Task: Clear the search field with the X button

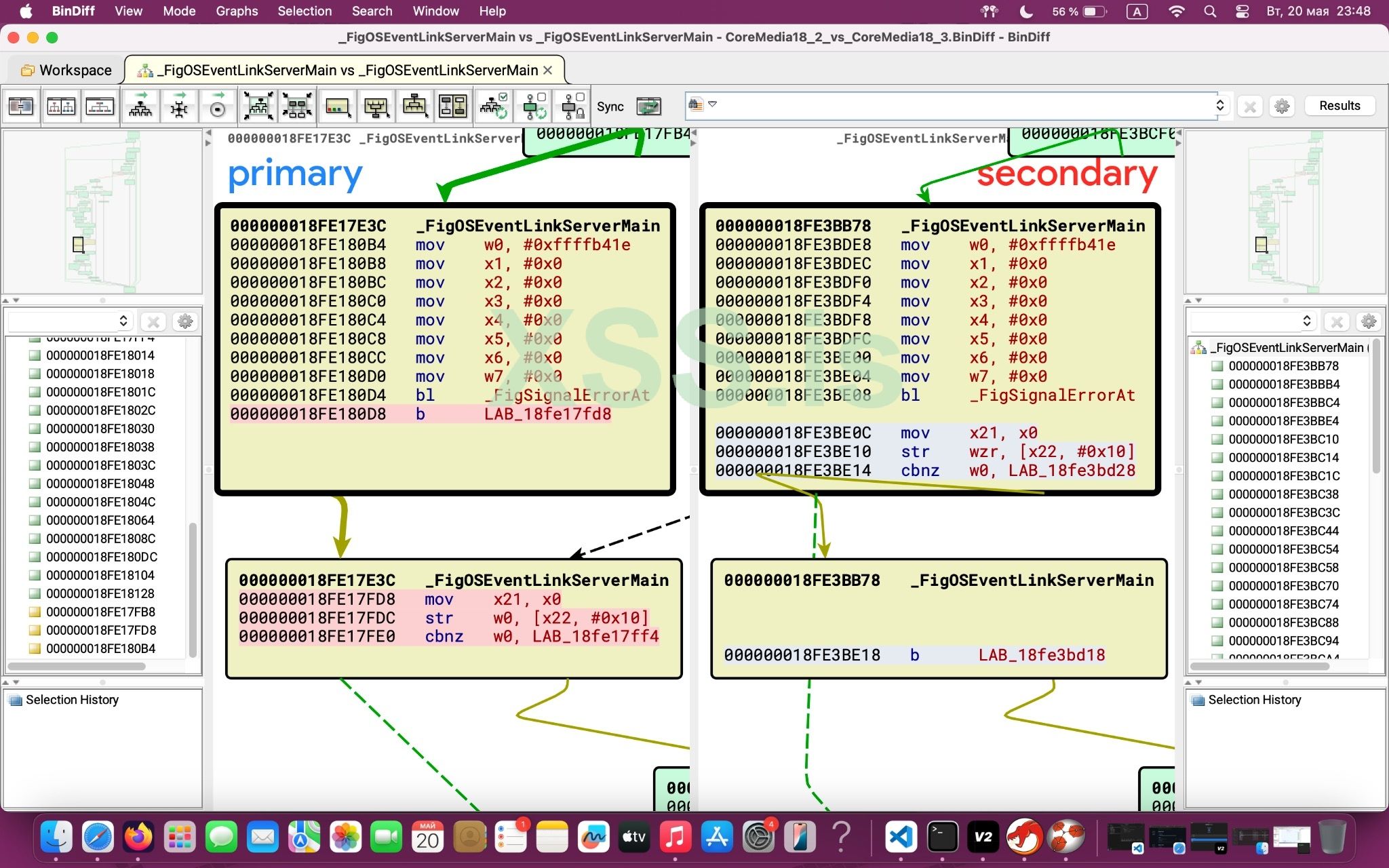Action: pos(1250,106)
